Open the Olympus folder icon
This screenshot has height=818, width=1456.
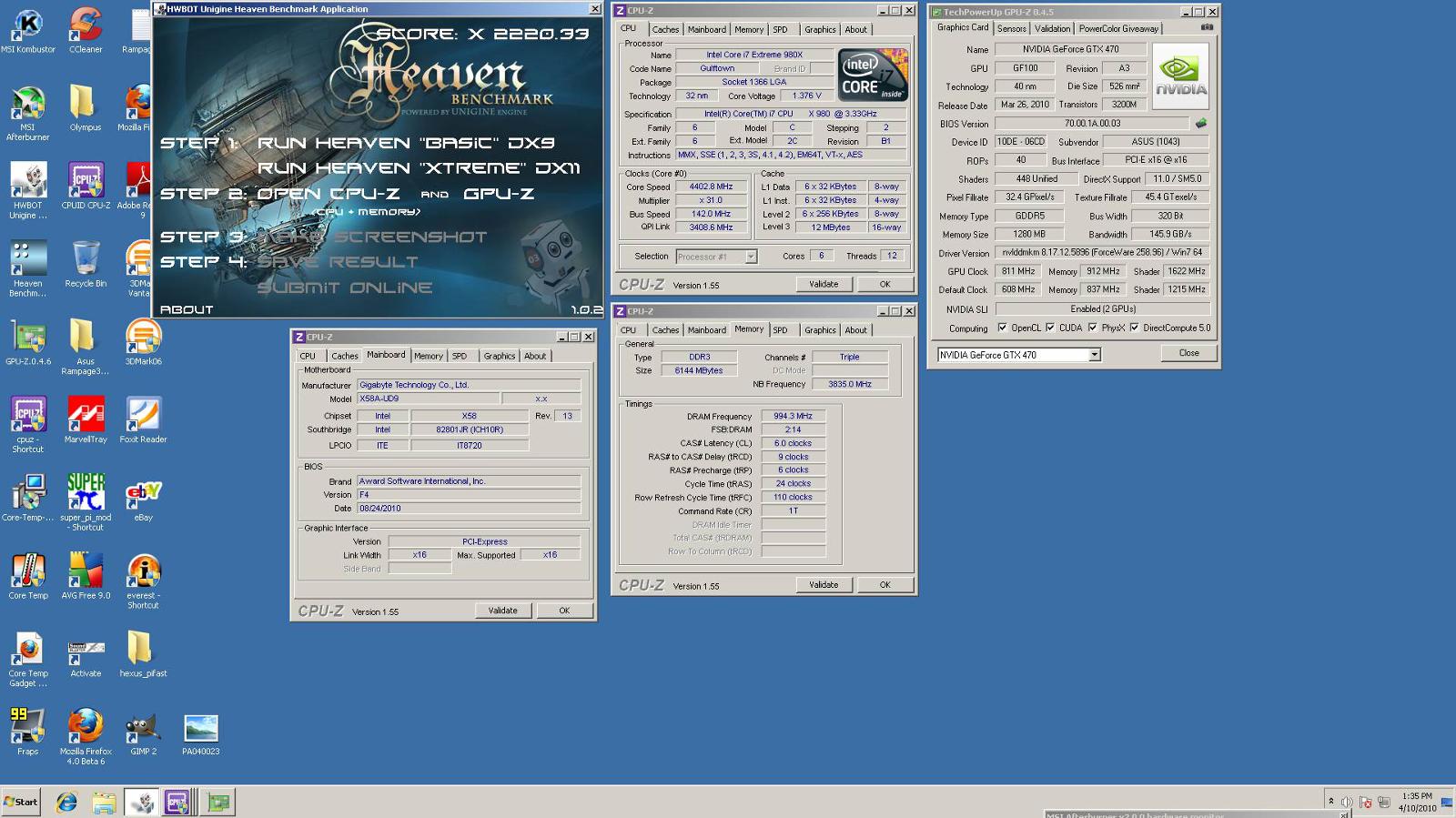pos(86,108)
